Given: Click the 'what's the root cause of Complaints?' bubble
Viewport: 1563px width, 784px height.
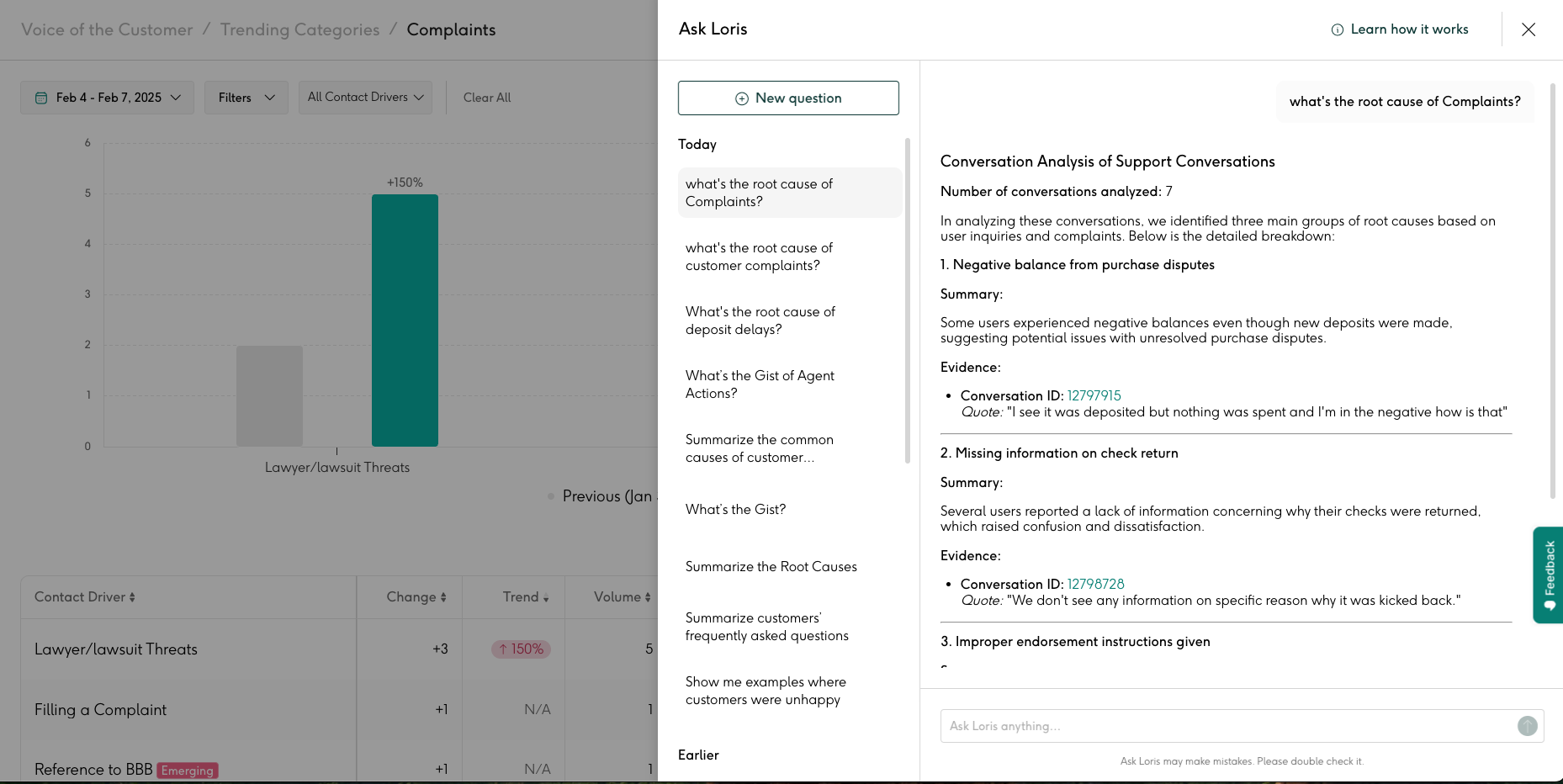Looking at the screenshot, I should click(1405, 102).
